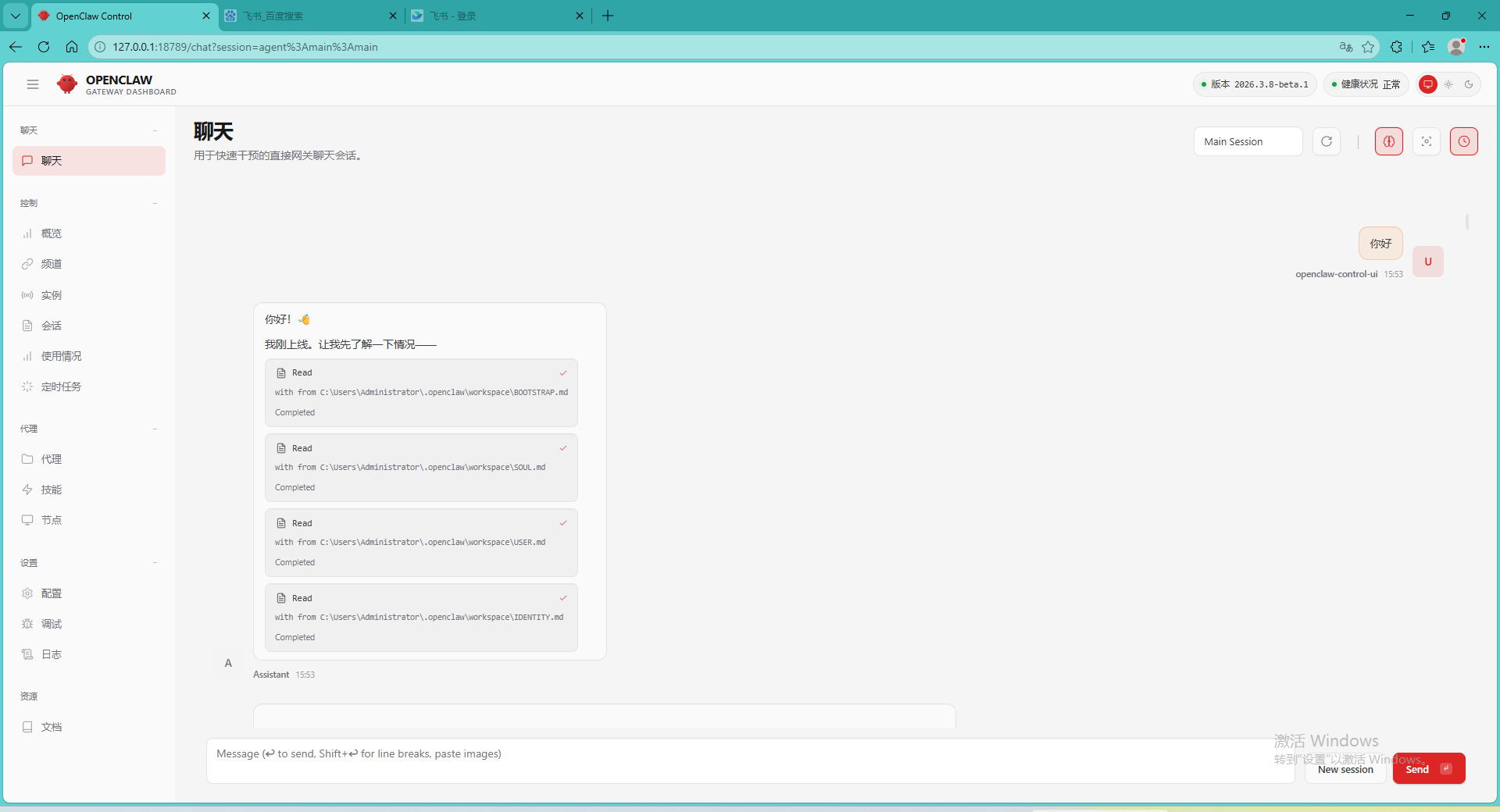Click the browser address bar URL

tap(245, 47)
